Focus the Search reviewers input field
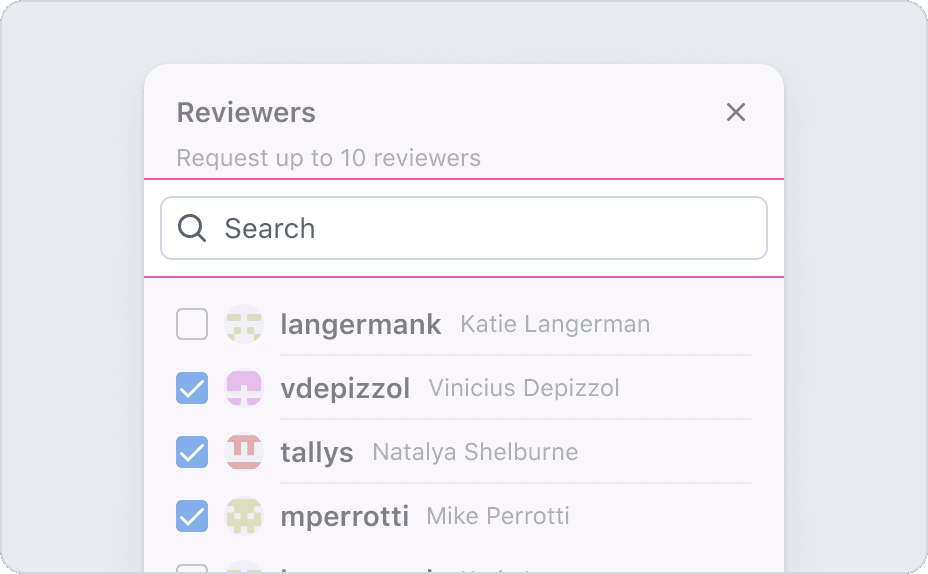The height and width of the screenshot is (574, 928). pyautogui.click(x=480, y=228)
